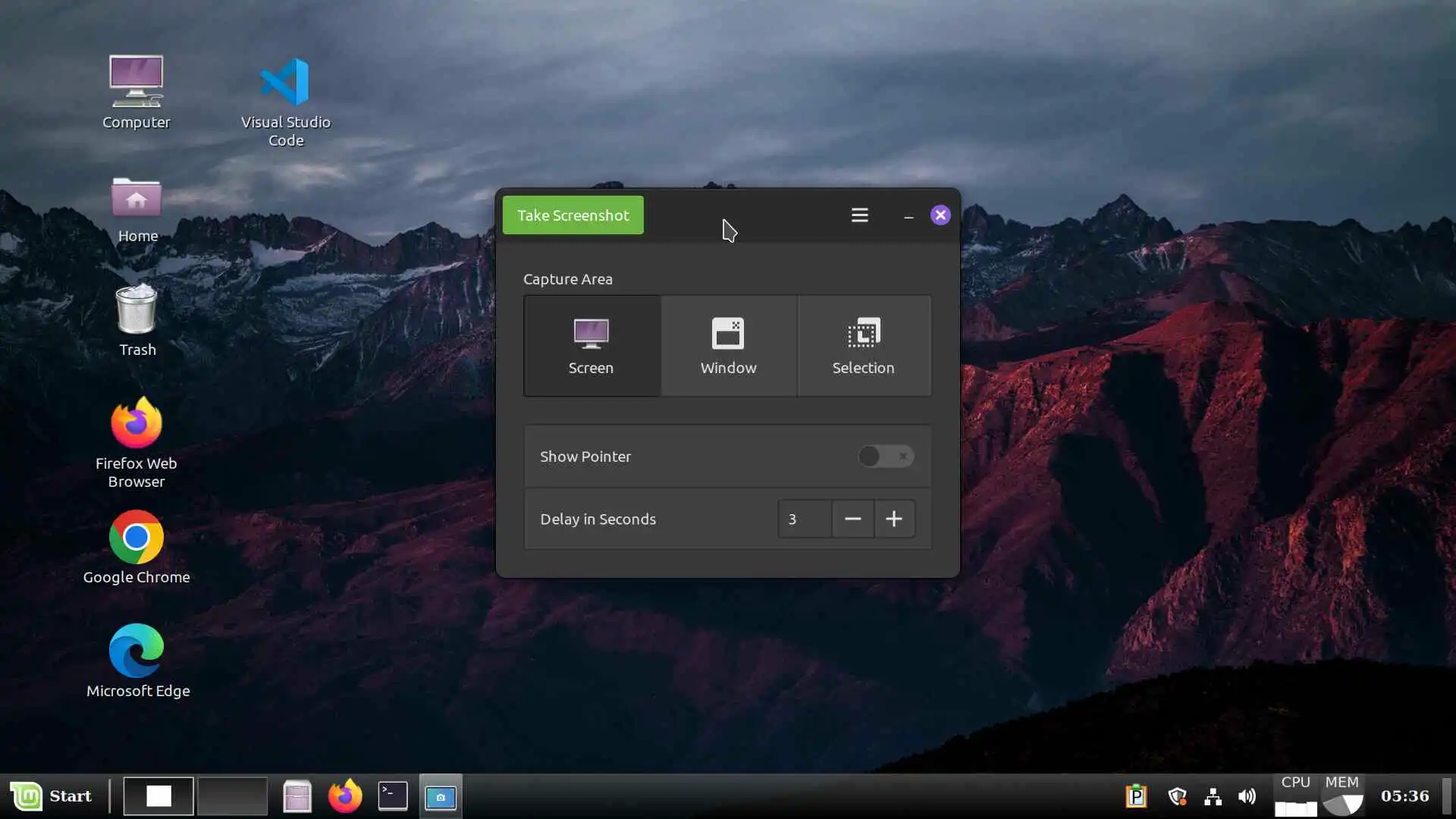Click the screenshot app in the taskbar
This screenshot has height=819, width=1456.
441,796
